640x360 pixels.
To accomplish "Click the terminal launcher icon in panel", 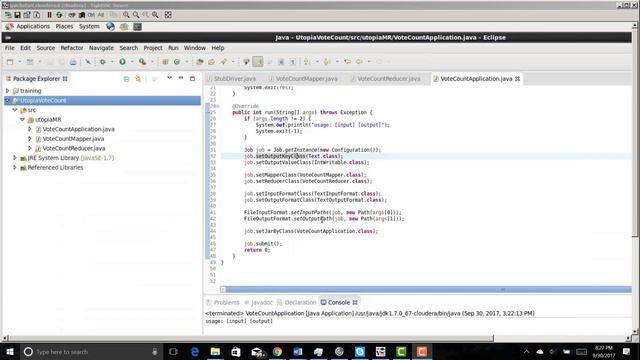I will [x=138, y=27].
